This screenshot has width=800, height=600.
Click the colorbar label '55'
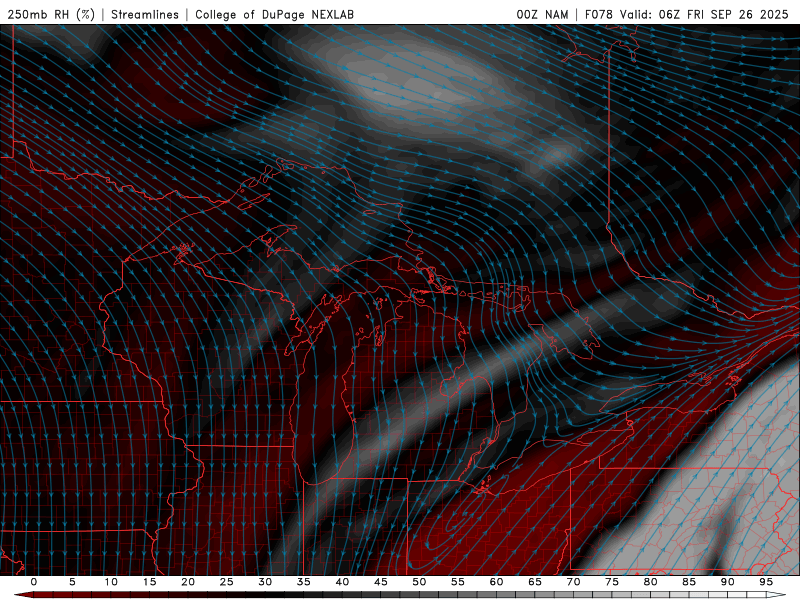(x=458, y=582)
